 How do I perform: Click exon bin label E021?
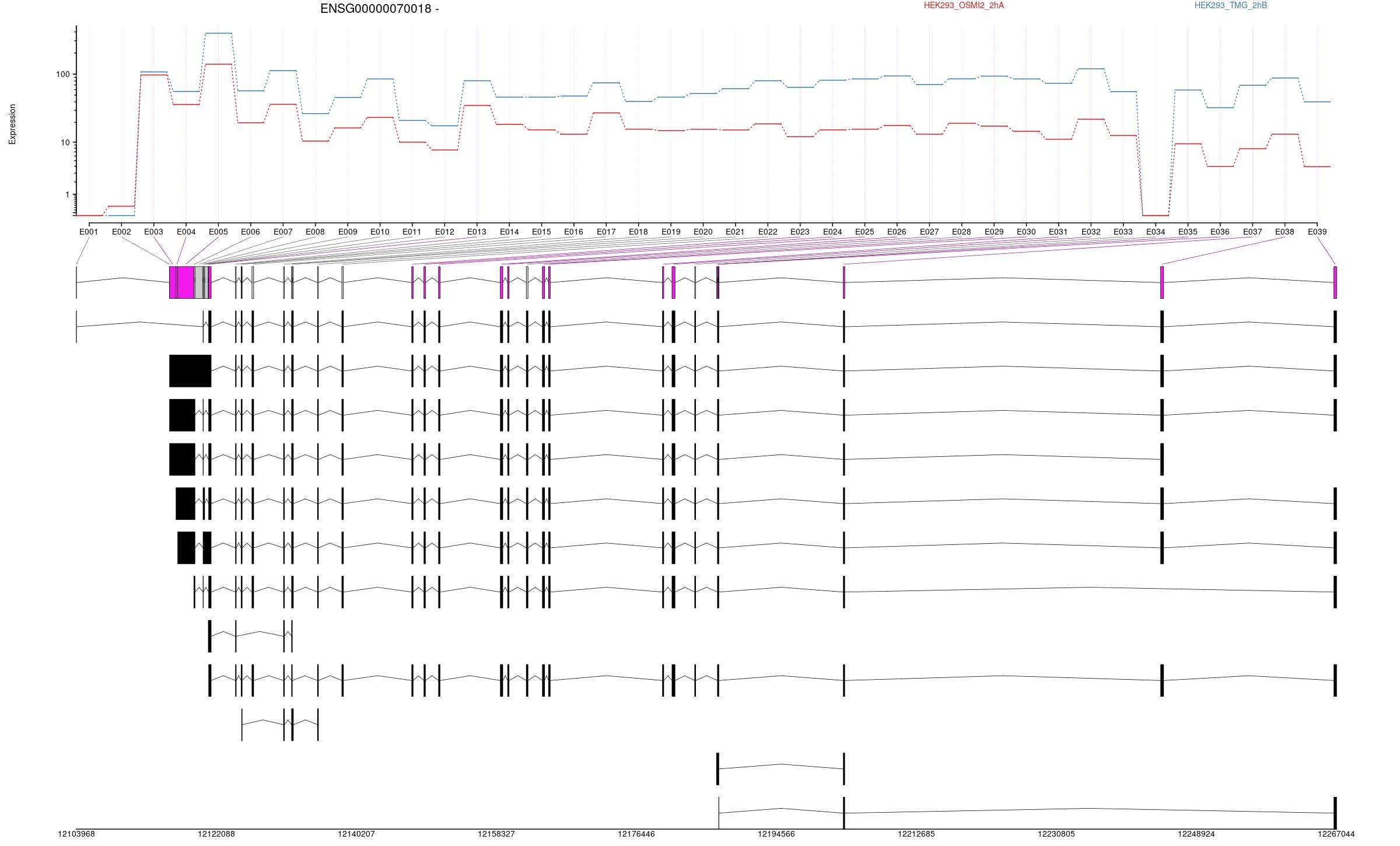(735, 232)
